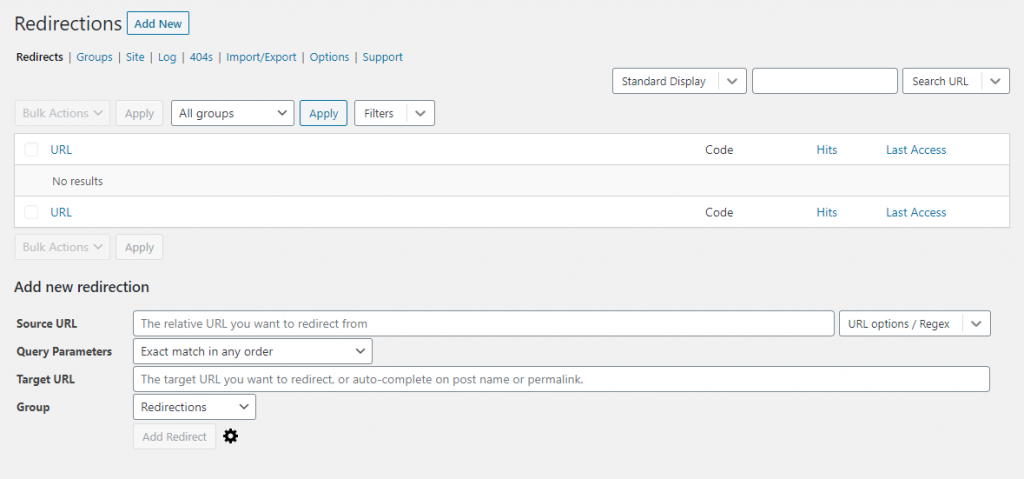Click into the Source URL field

(483, 323)
